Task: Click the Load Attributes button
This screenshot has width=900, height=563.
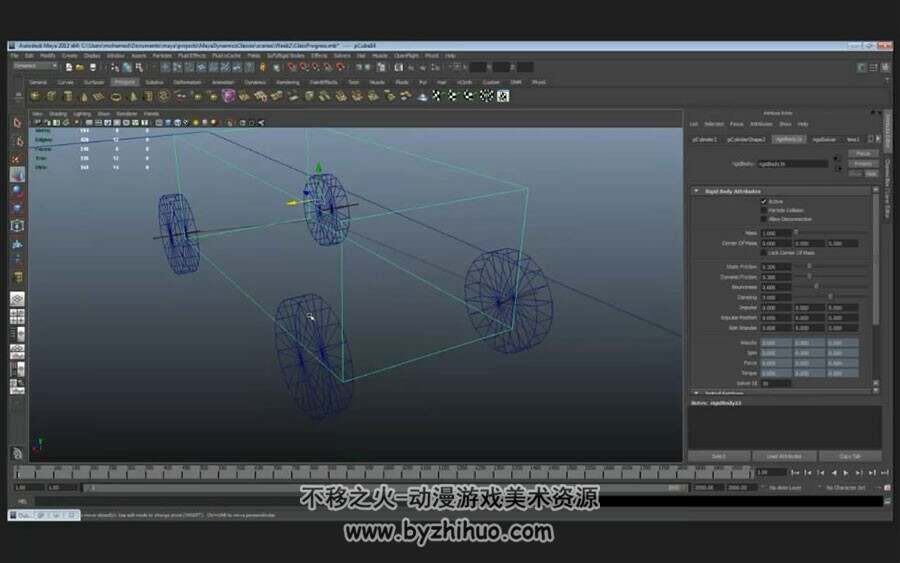Action: click(x=784, y=456)
